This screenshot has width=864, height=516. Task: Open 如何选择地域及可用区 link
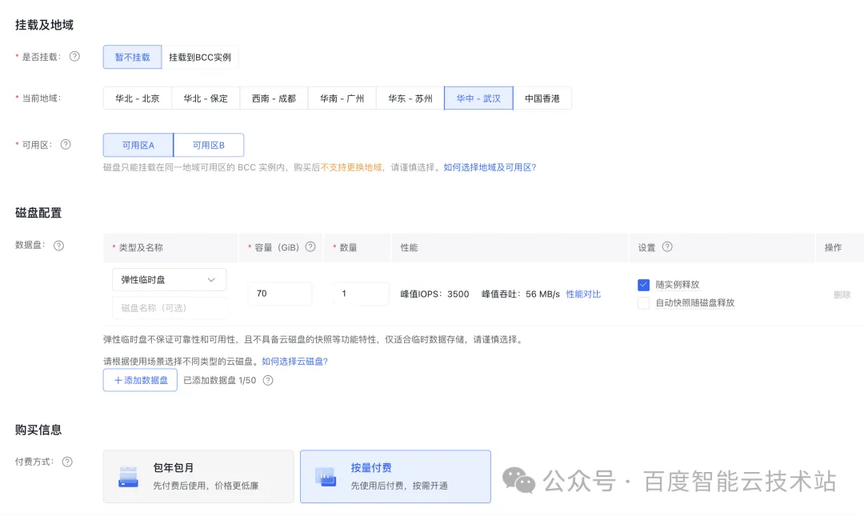489,168
